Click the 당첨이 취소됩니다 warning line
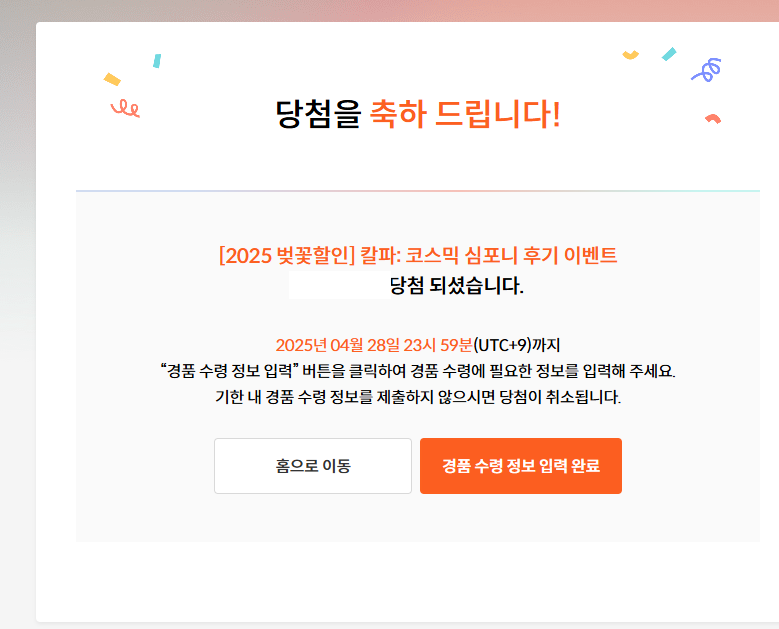 (x=418, y=397)
